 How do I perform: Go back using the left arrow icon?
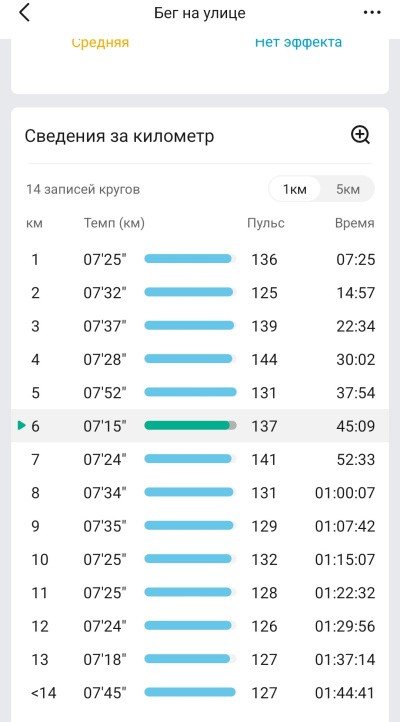24,13
